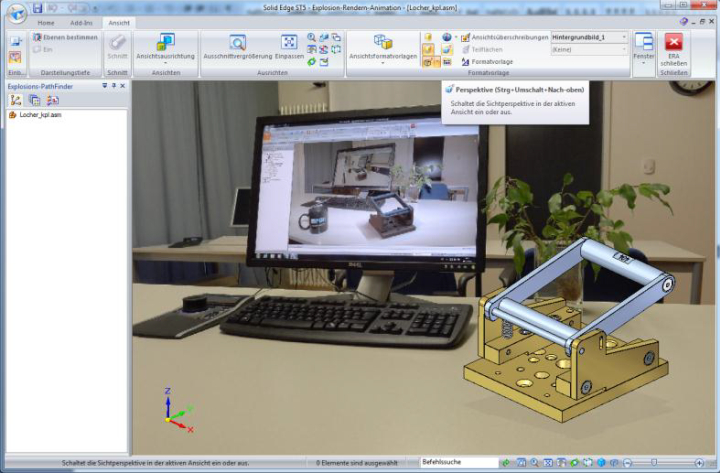Select the Ansicht ribbon tab
720x473 pixels.
tap(119, 23)
